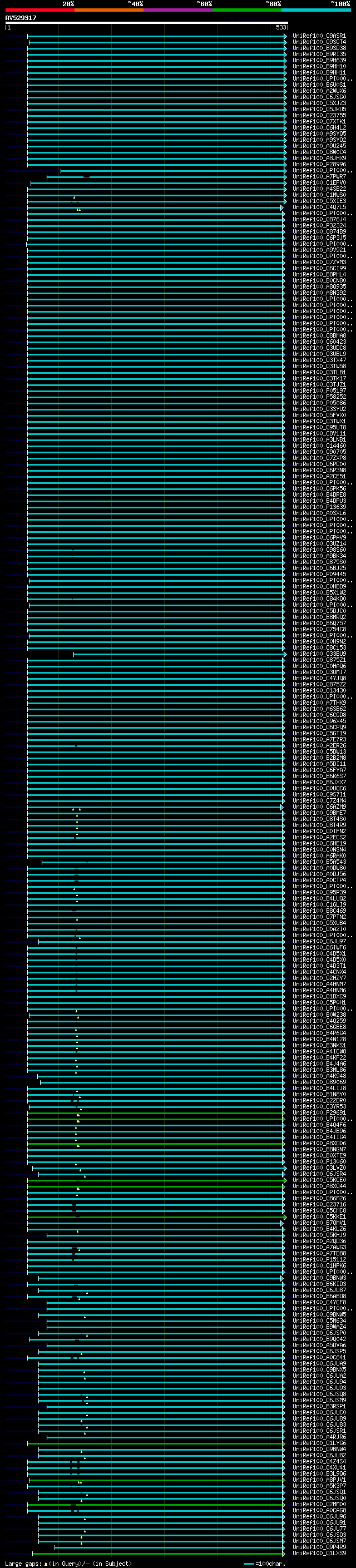
Task: Click label UniRef100_Q6JU97
Action: tap(319, 941)
